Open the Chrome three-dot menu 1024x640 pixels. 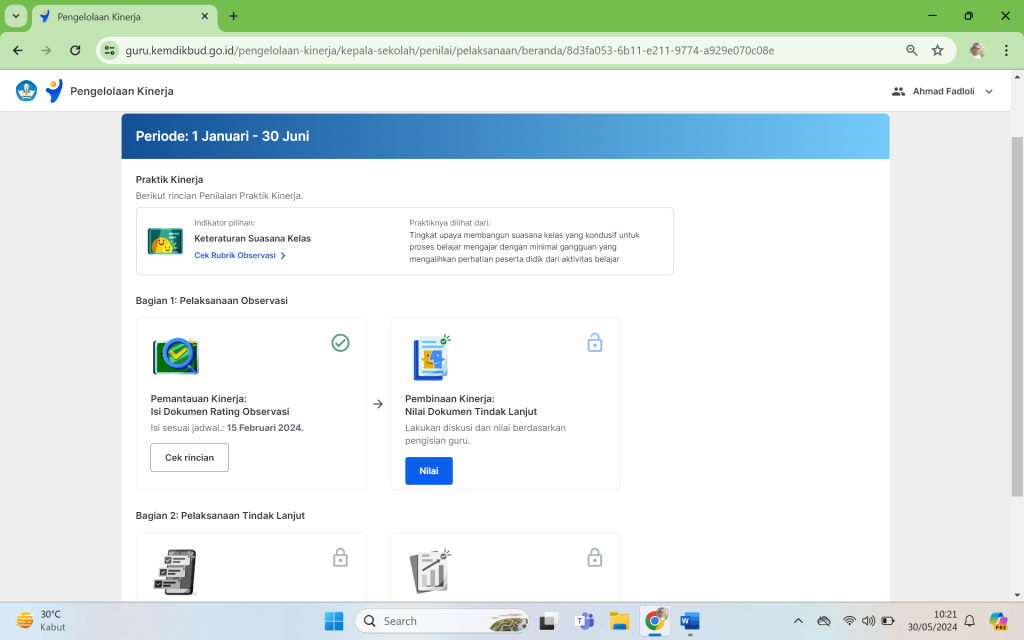pos(1006,50)
